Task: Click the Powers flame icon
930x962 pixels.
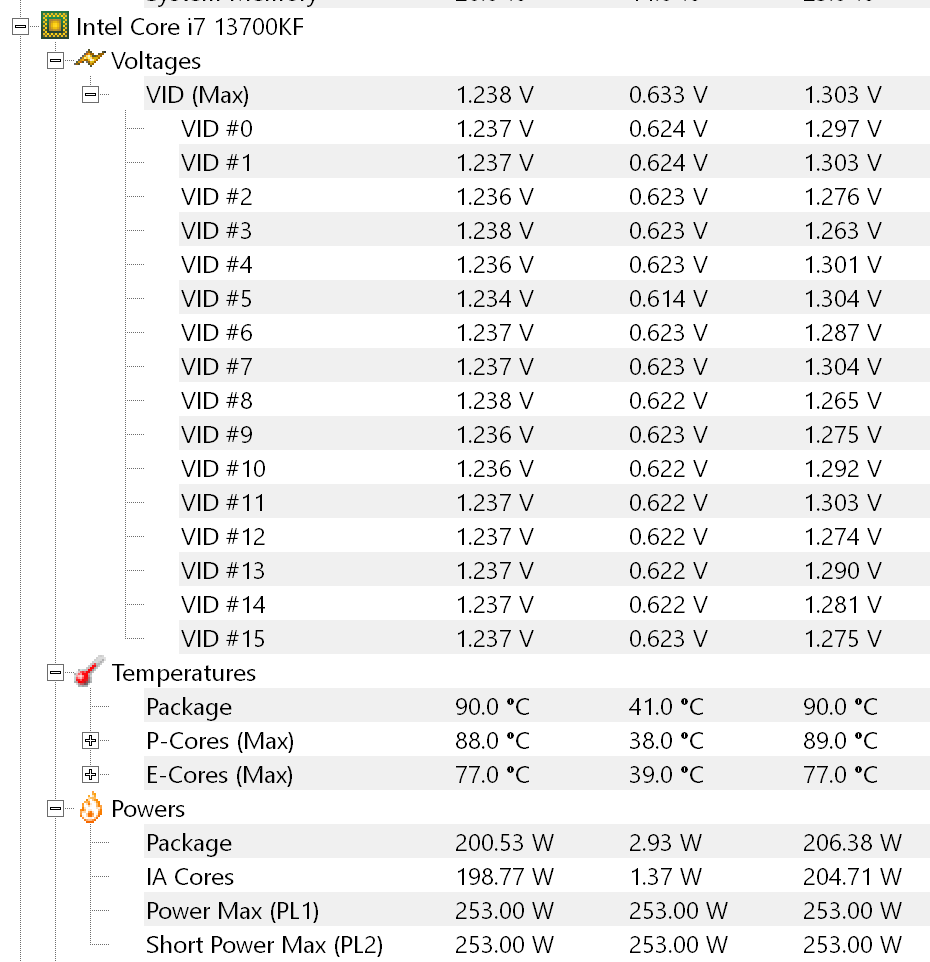Action: click(x=90, y=809)
